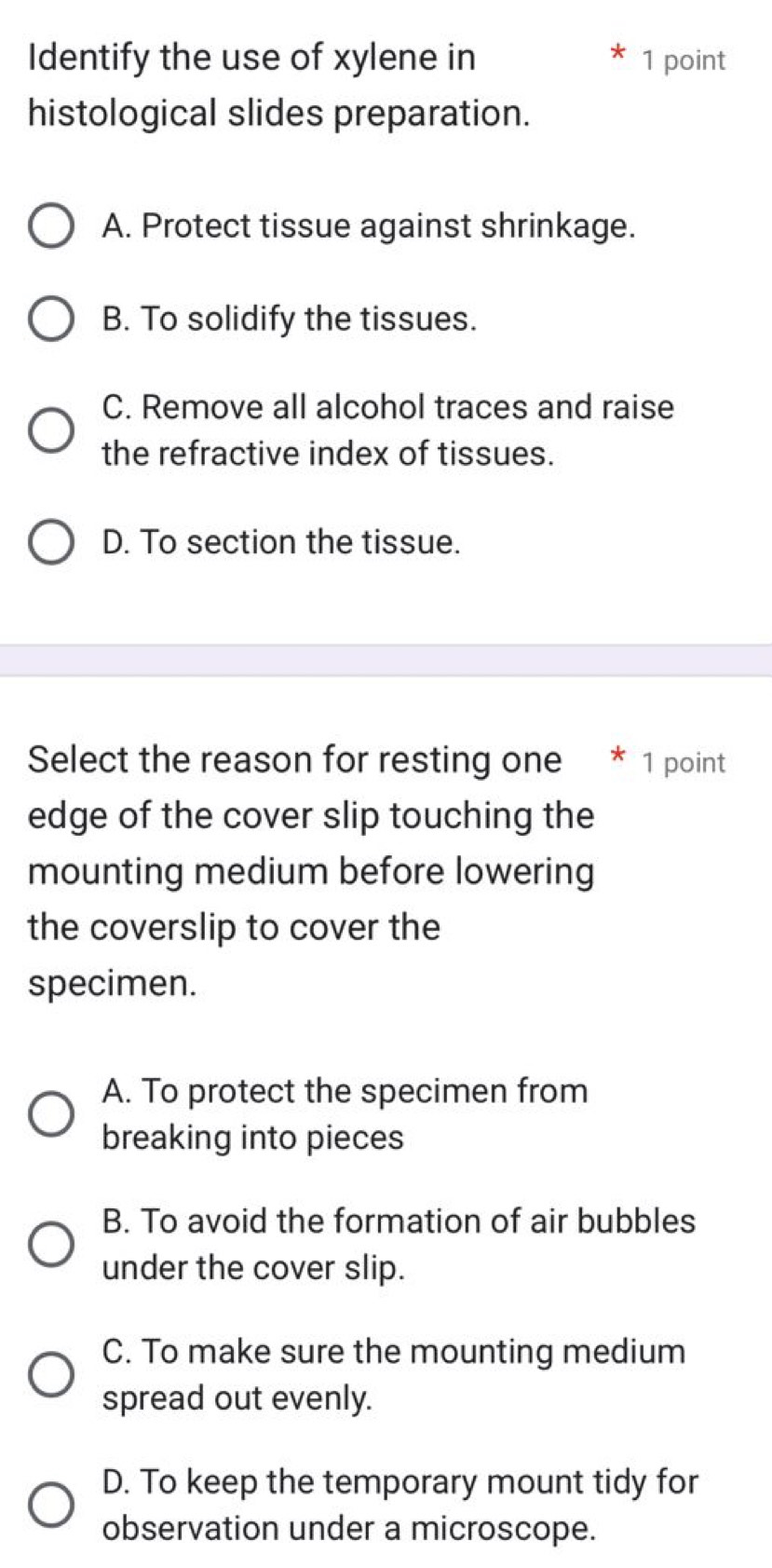Click the answer text 'A. Protect tissue against shrinkage.'
This screenshot has width=772, height=1568.
click(370, 226)
